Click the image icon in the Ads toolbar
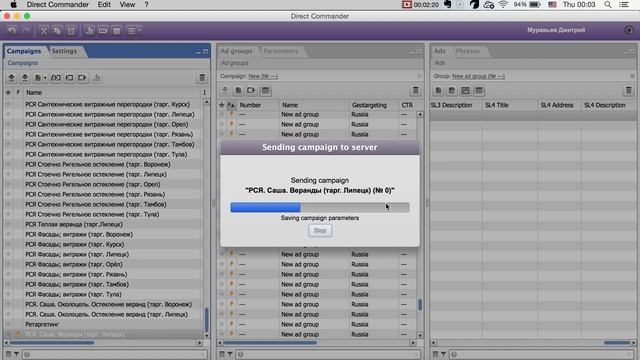 tap(465, 91)
